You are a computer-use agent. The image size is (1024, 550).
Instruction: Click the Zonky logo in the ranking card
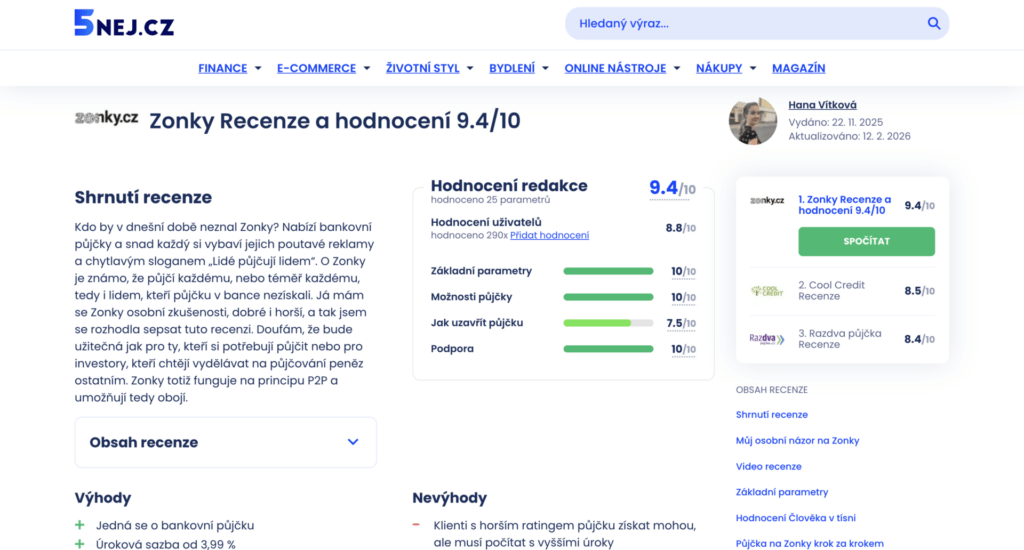coord(767,201)
